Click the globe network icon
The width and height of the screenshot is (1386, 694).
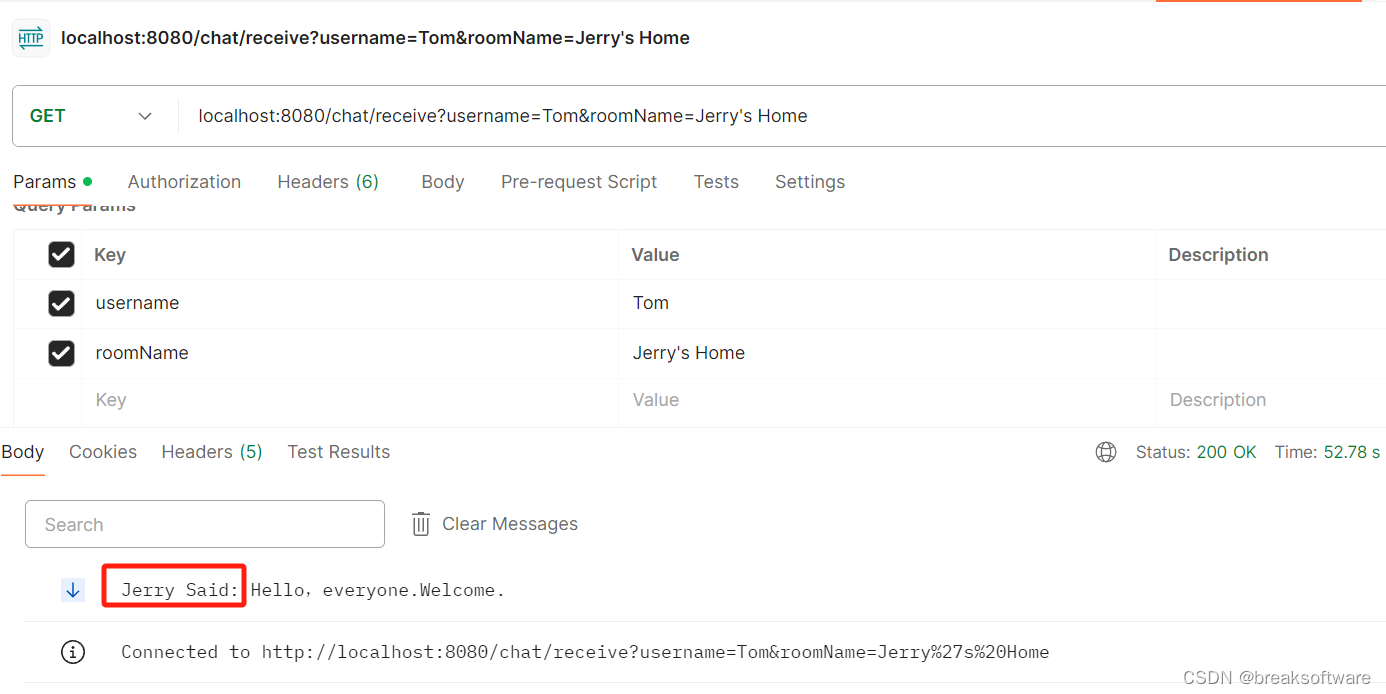click(1105, 452)
